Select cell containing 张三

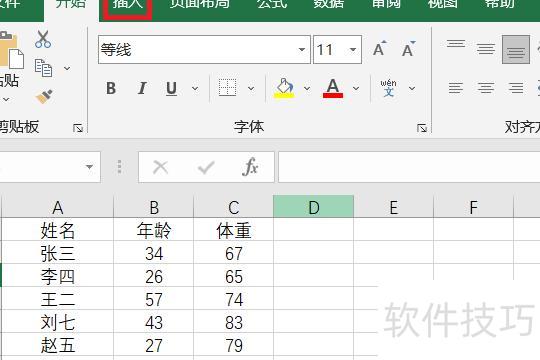click(x=58, y=253)
